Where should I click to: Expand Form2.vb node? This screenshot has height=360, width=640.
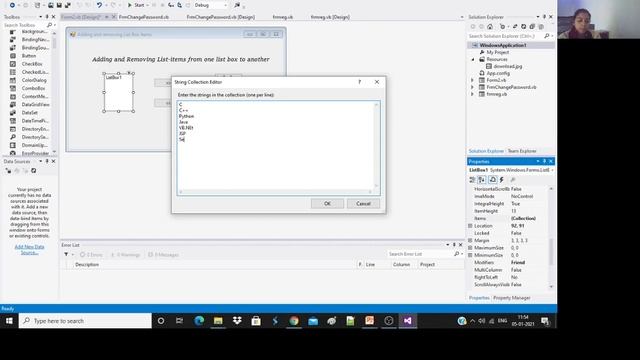point(473,80)
